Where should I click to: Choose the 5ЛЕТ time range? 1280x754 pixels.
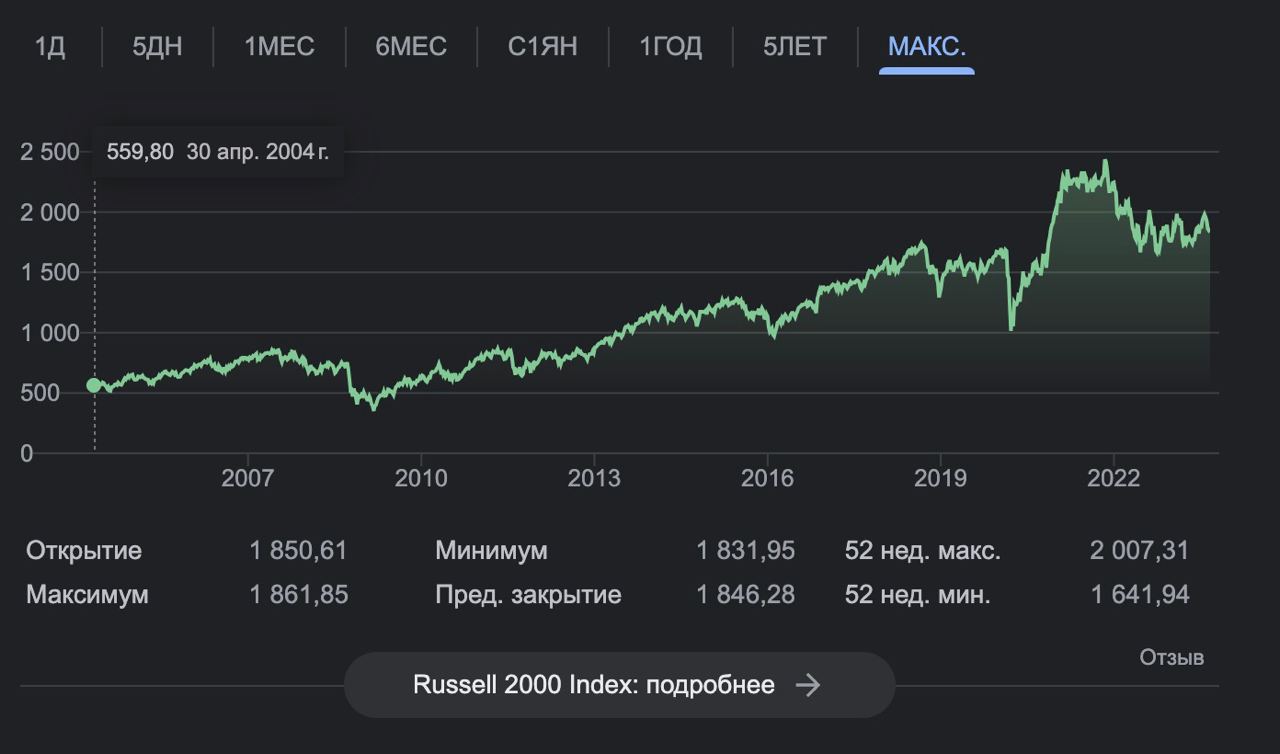[x=795, y=47]
